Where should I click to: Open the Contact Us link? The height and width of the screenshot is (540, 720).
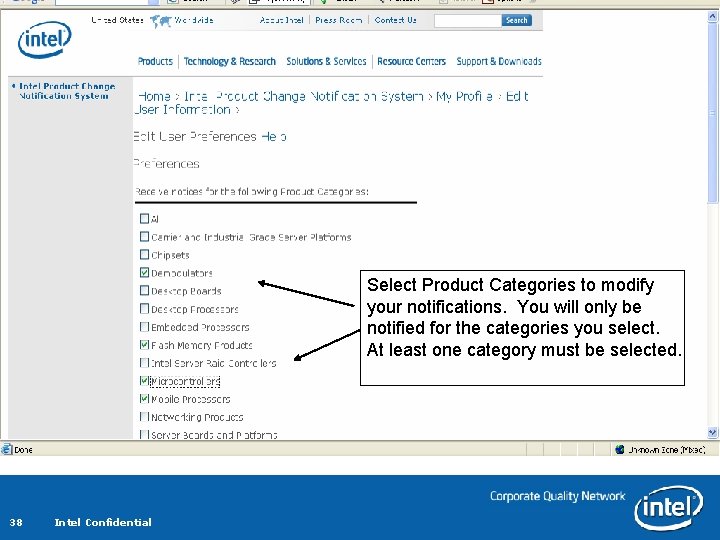point(395,20)
